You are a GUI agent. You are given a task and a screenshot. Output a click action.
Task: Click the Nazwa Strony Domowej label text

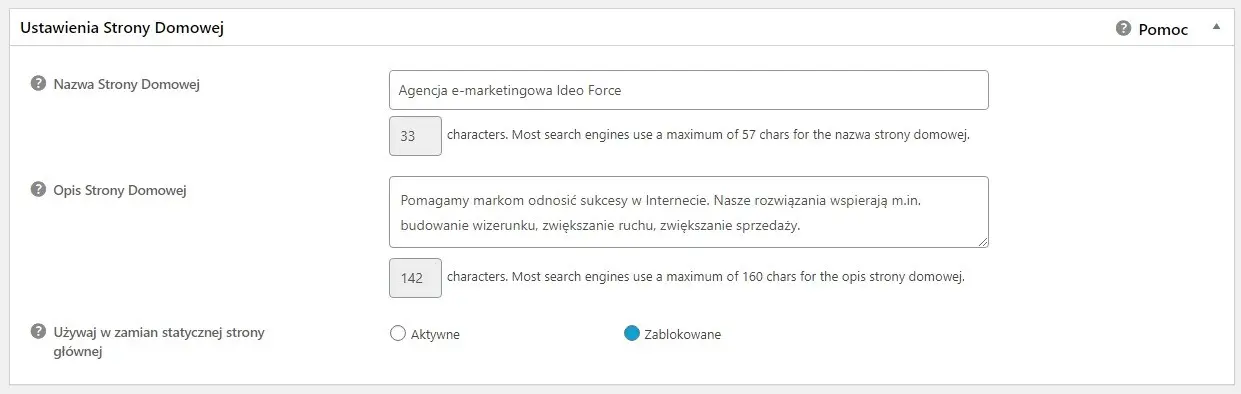(127, 85)
